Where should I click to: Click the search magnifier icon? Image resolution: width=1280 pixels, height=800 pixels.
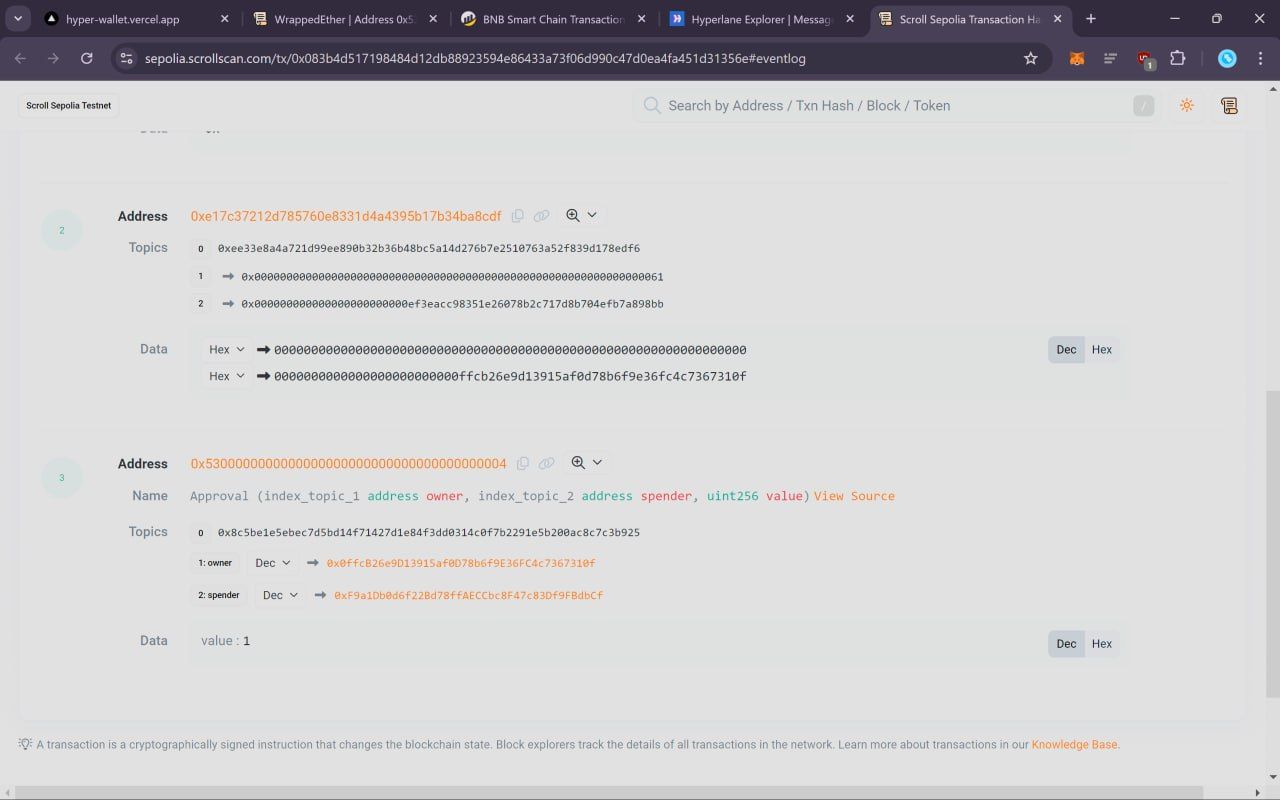point(652,105)
